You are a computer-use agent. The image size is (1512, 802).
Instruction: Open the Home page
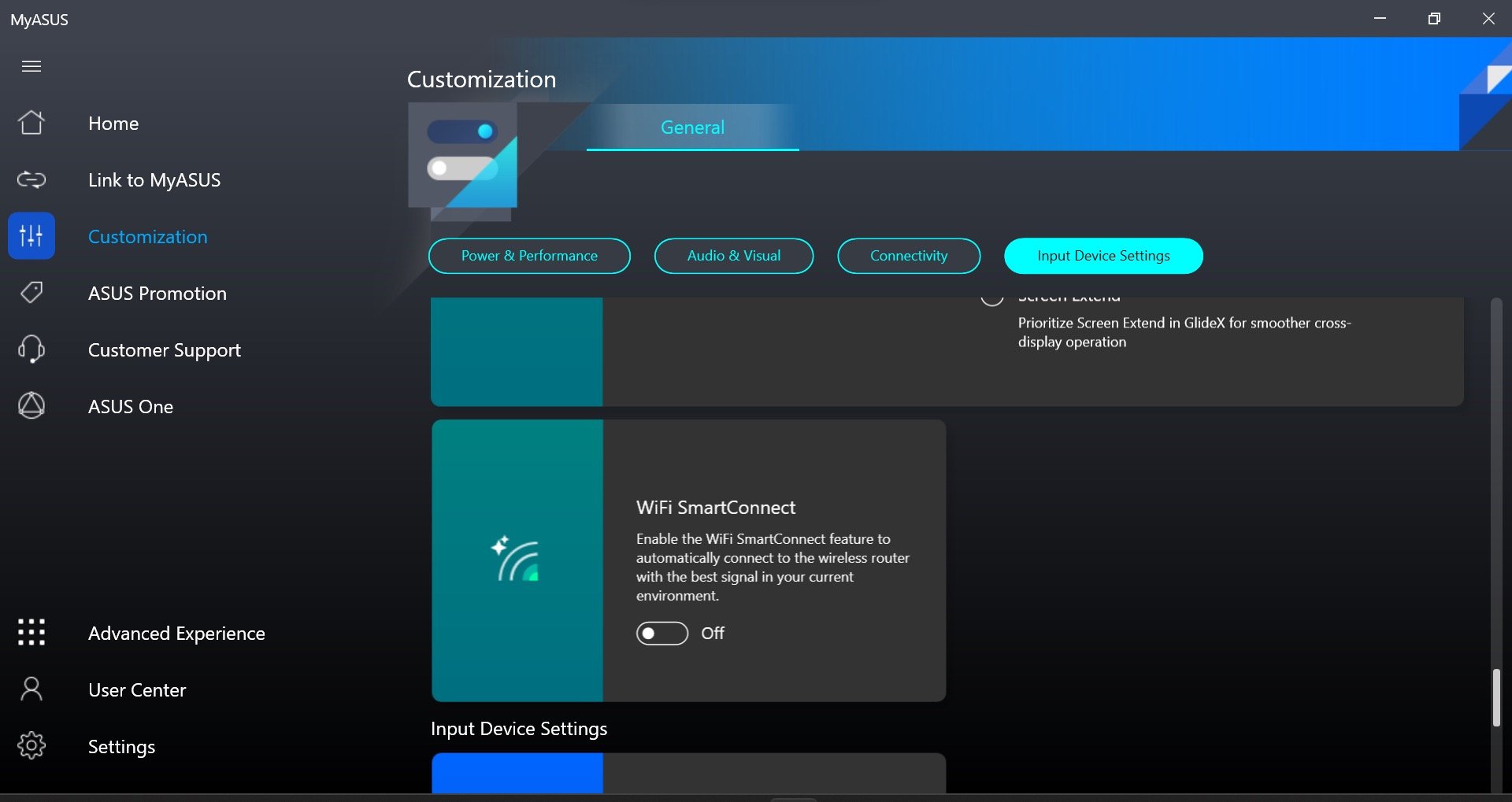pos(113,124)
